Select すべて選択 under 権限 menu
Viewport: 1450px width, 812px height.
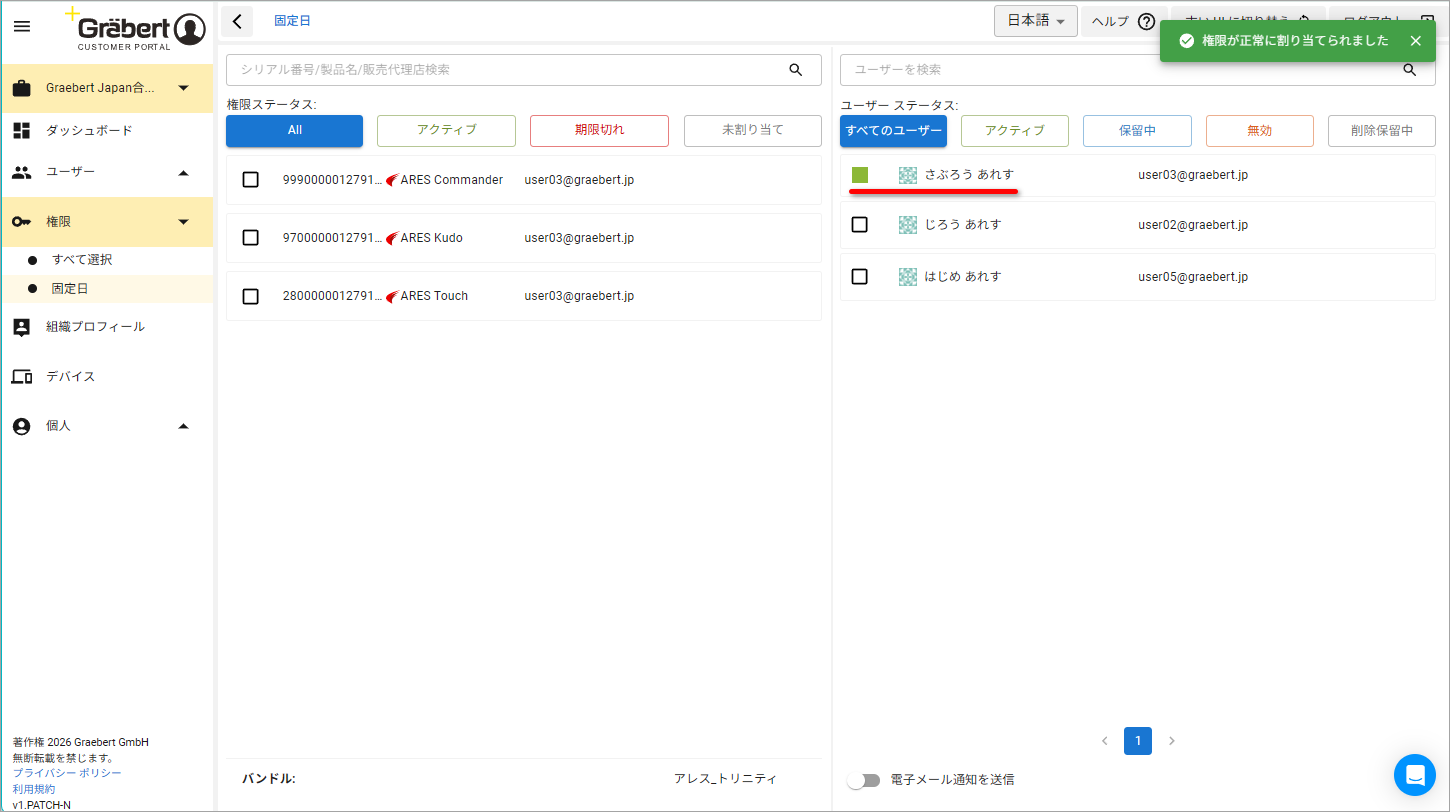tap(82, 260)
